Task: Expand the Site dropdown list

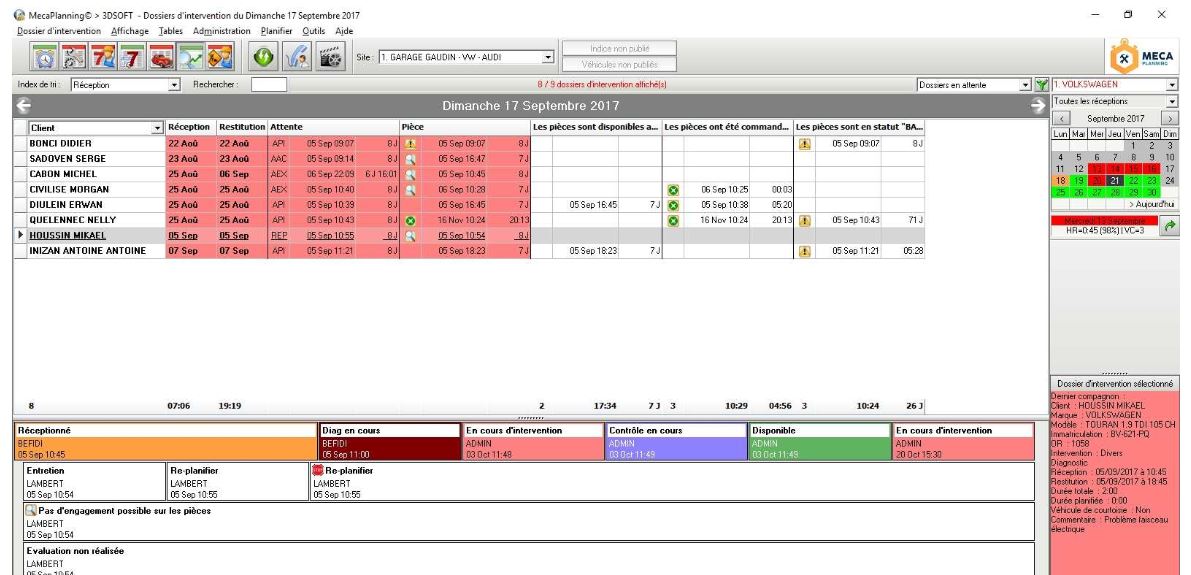Action: point(547,58)
